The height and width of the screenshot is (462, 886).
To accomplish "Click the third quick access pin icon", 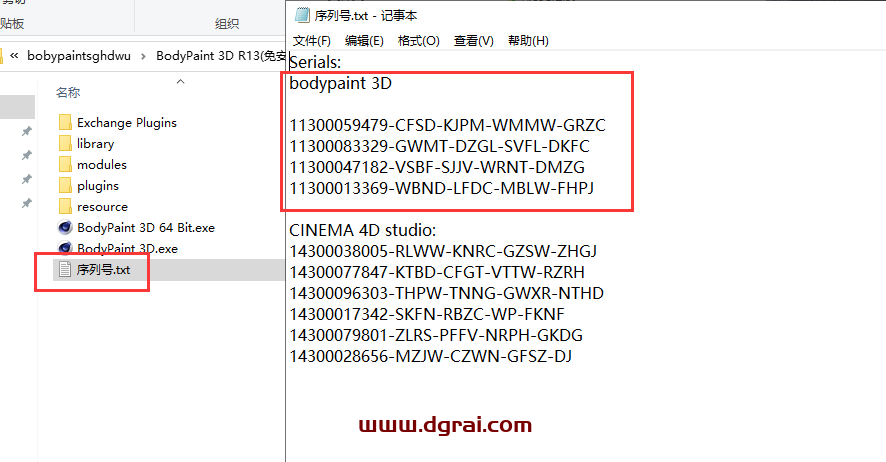I will point(26,180).
